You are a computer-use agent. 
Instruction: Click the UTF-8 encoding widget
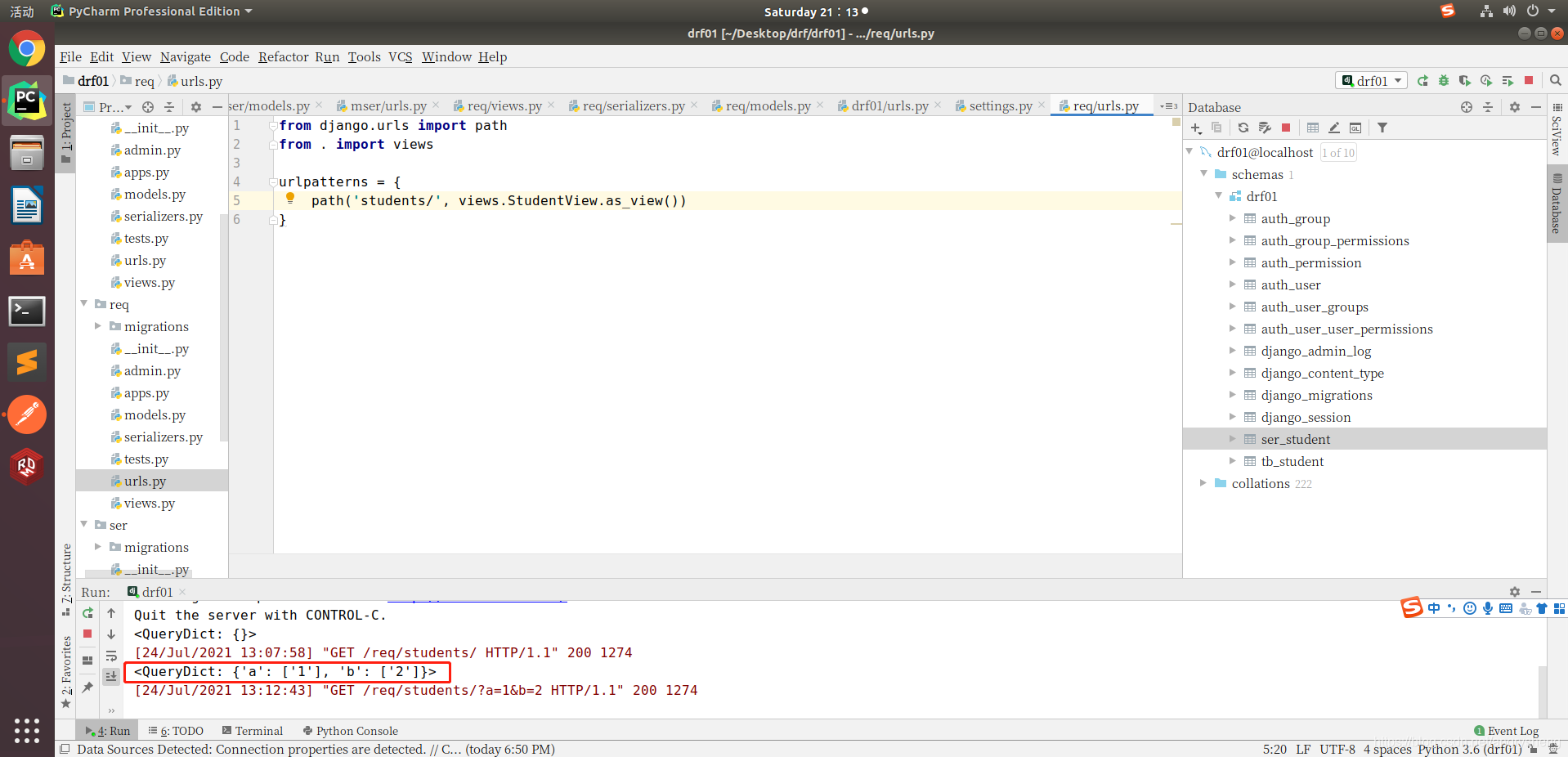pos(1337,749)
